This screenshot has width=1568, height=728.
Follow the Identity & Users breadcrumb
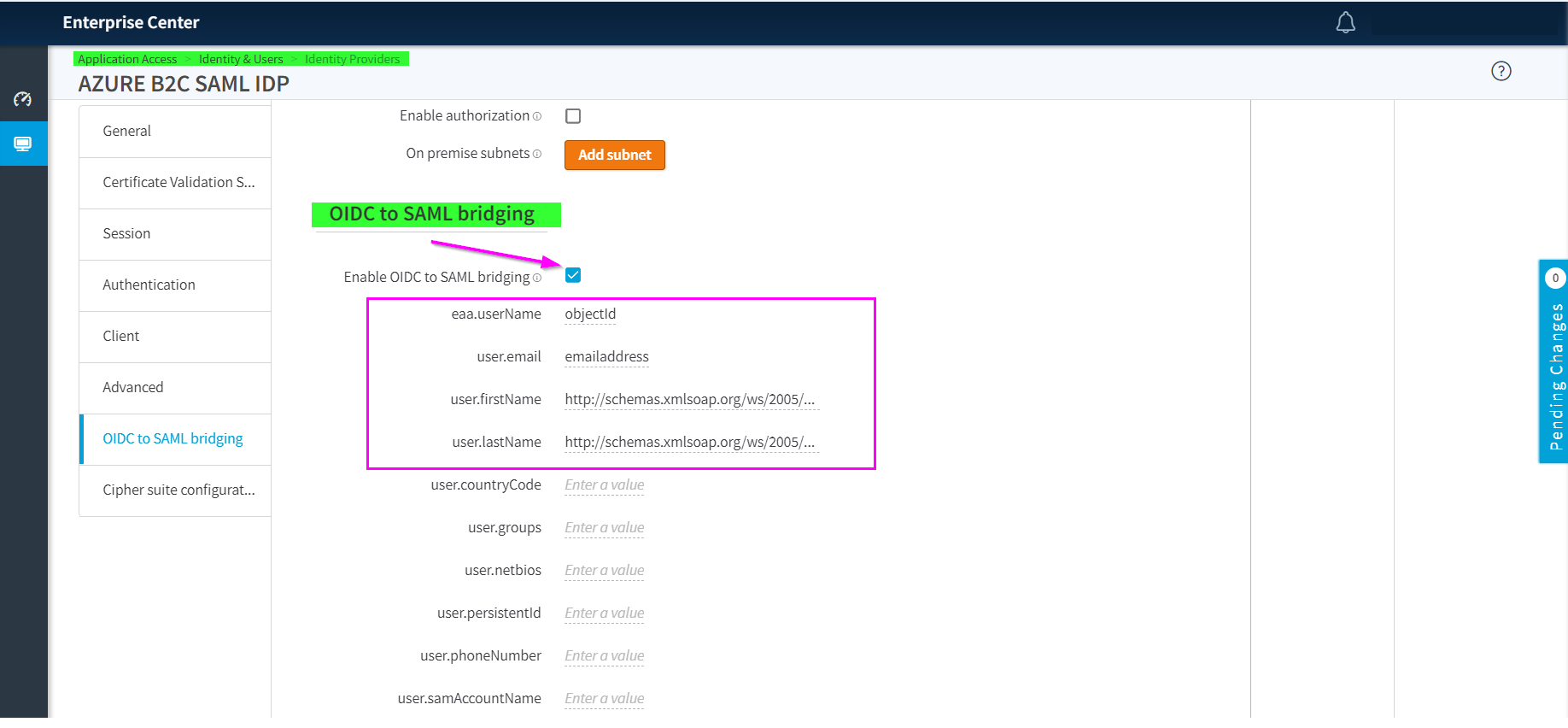pyautogui.click(x=241, y=59)
